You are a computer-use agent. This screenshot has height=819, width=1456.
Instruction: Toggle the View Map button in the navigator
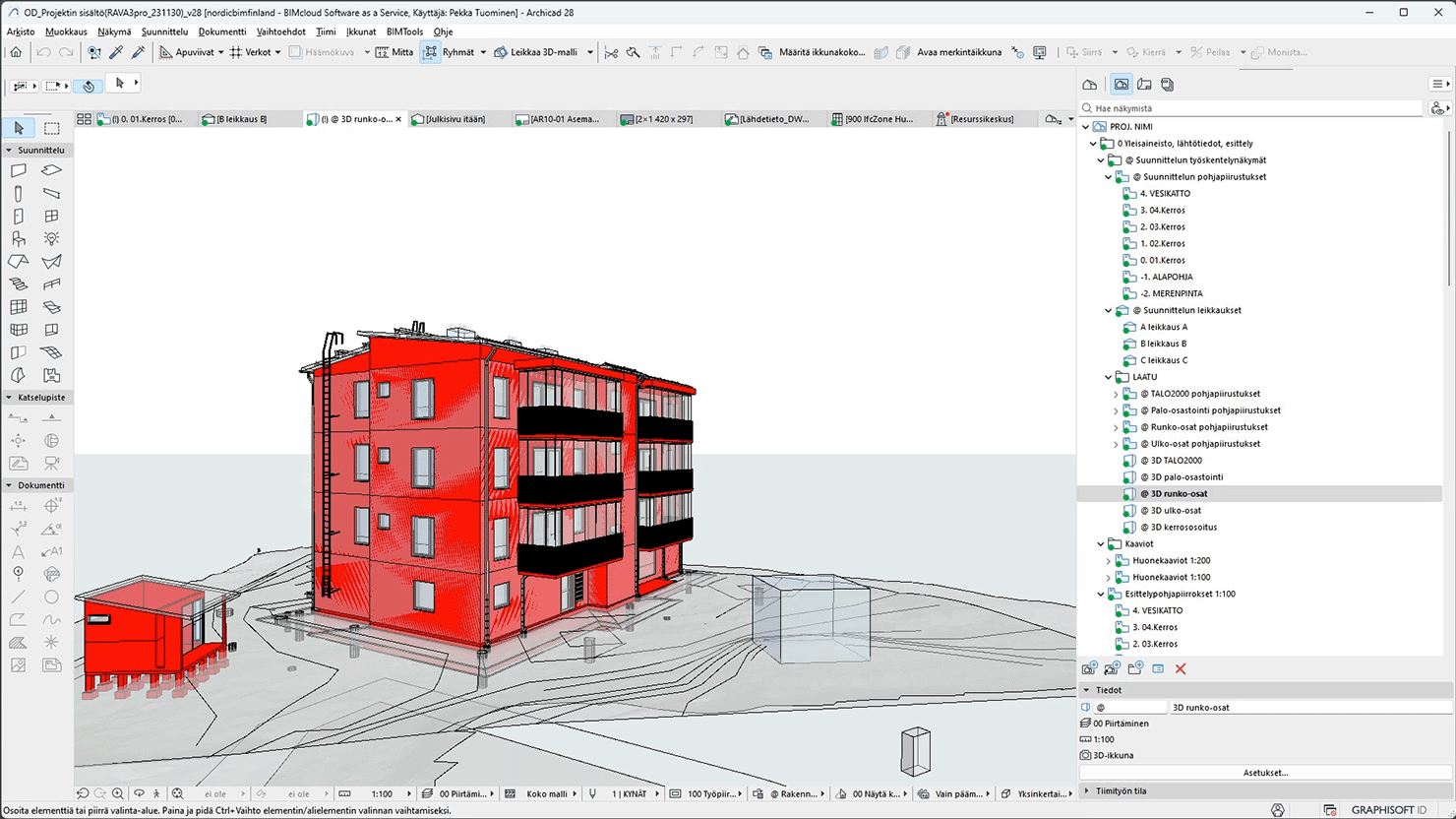click(1122, 85)
